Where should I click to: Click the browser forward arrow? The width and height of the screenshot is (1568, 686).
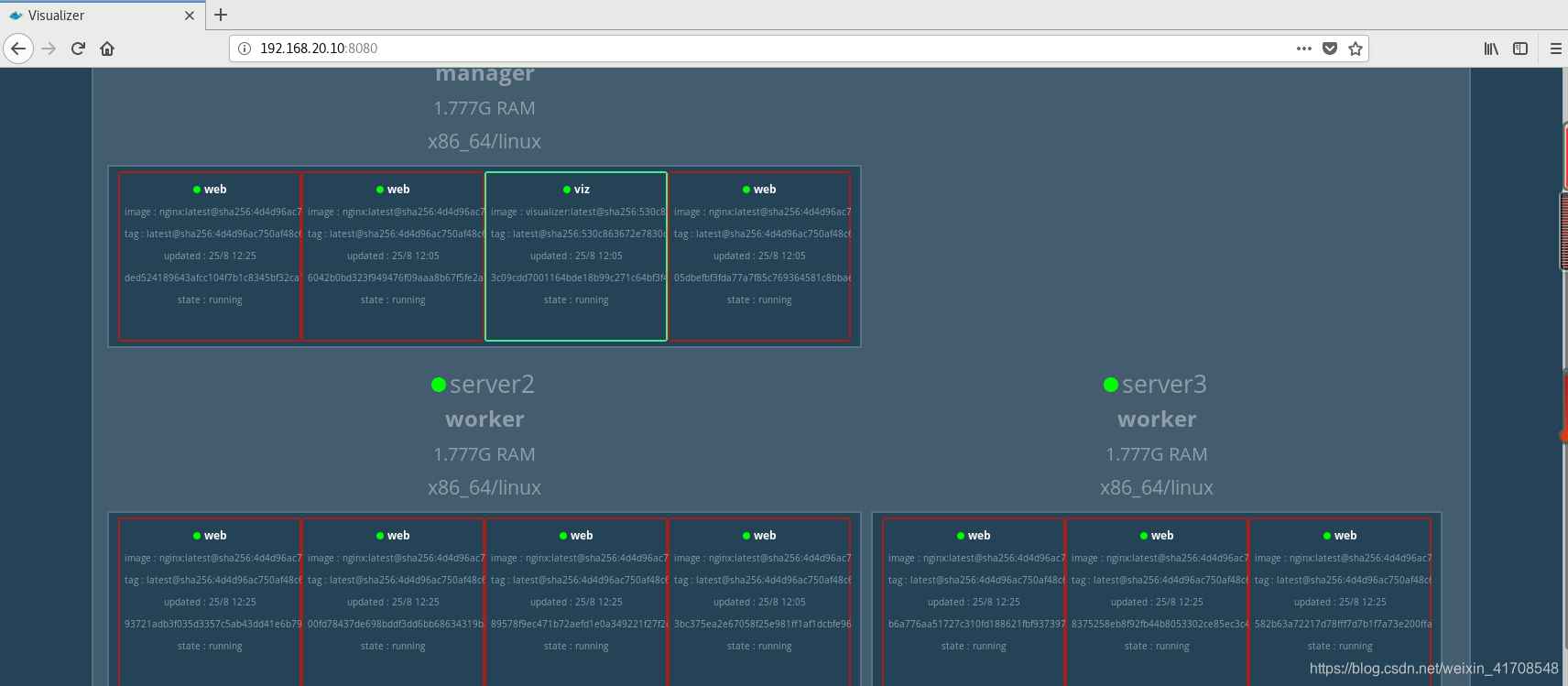click(x=49, y=49)
